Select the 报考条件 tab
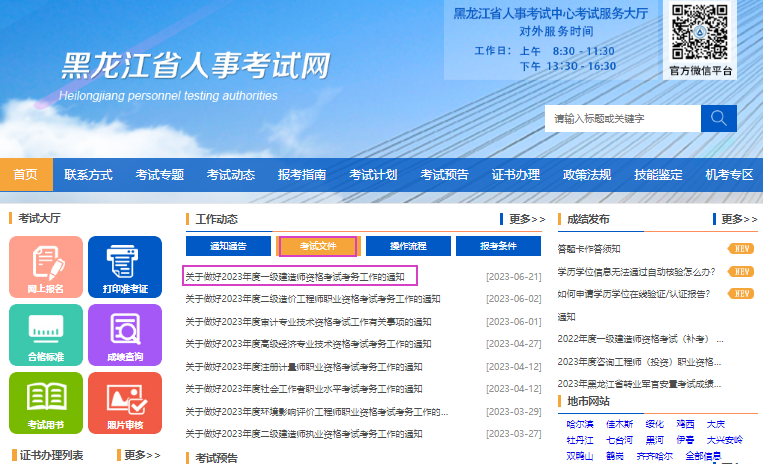The width and height of the screenshot is (763, 464). coord(497,246)
